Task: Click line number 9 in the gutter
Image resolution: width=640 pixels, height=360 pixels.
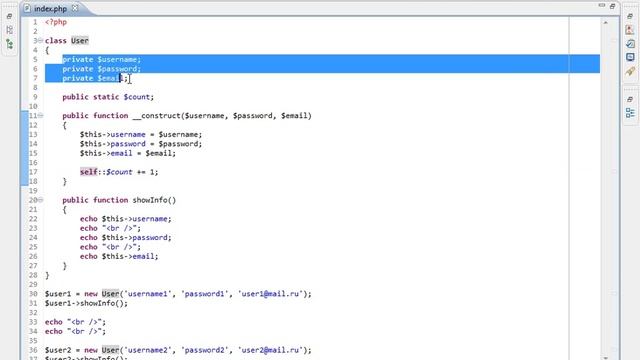Action: coord(35,97)
